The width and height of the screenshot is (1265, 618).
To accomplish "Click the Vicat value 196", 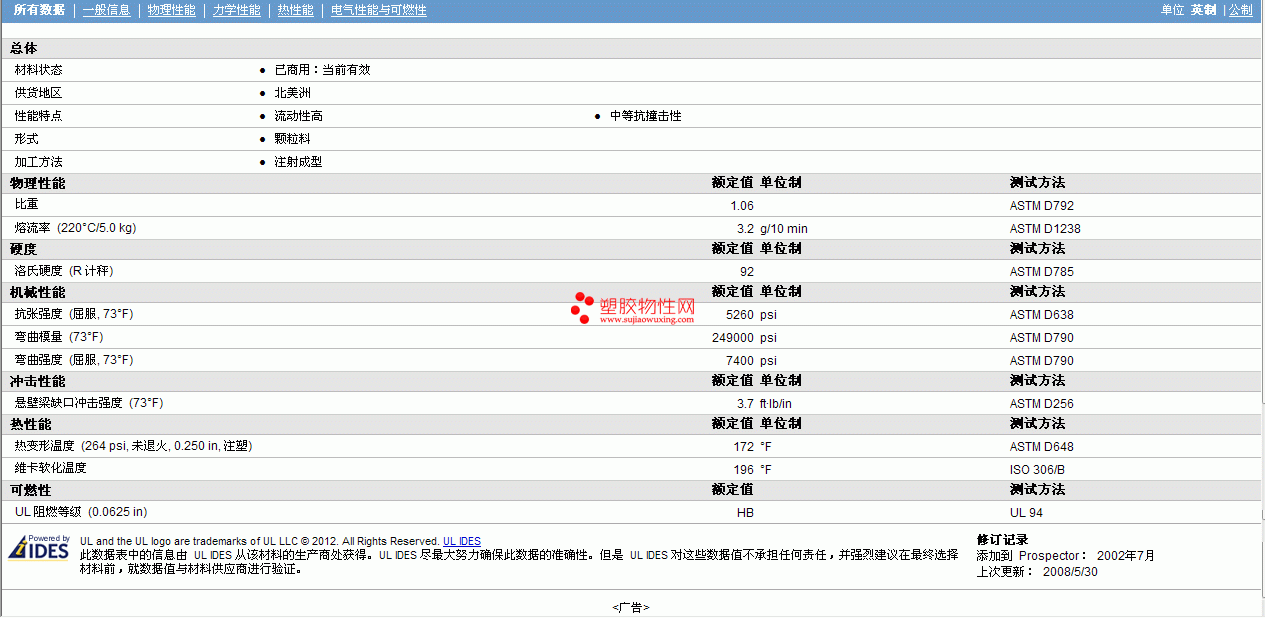I will pos(744,470).
